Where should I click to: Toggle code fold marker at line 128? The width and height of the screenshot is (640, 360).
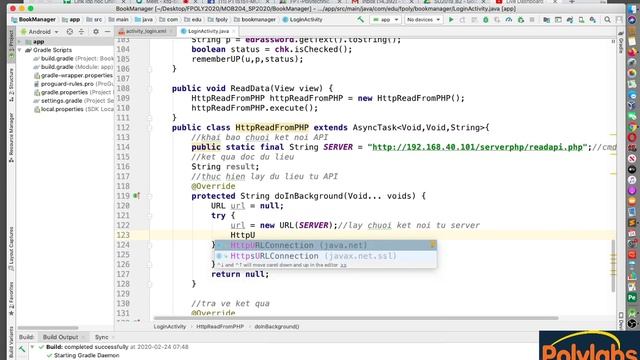150,284
